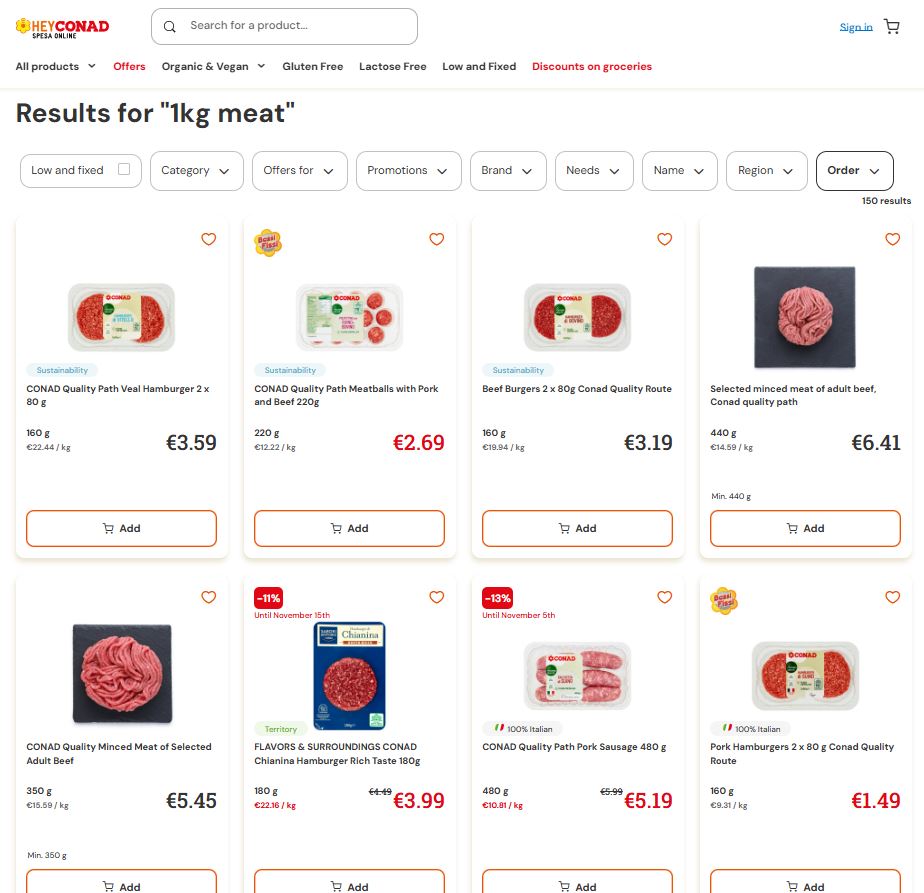Favorite the Selected minced meat of adult beef
This screenshot has width=924, height=893.
point(893,239)
